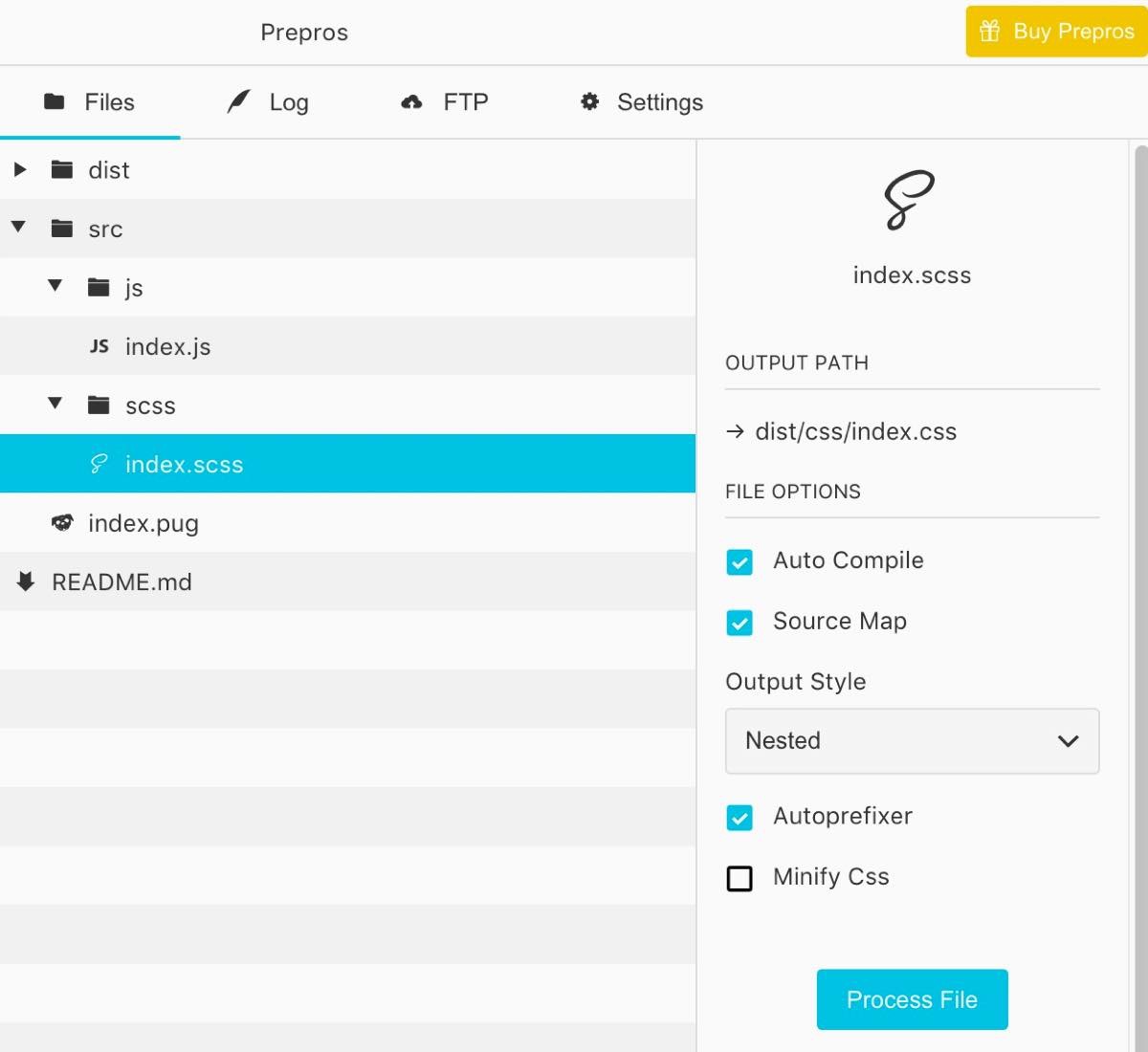Uncheck the Source Map option

pyautogui.click(x=740, y=623)
